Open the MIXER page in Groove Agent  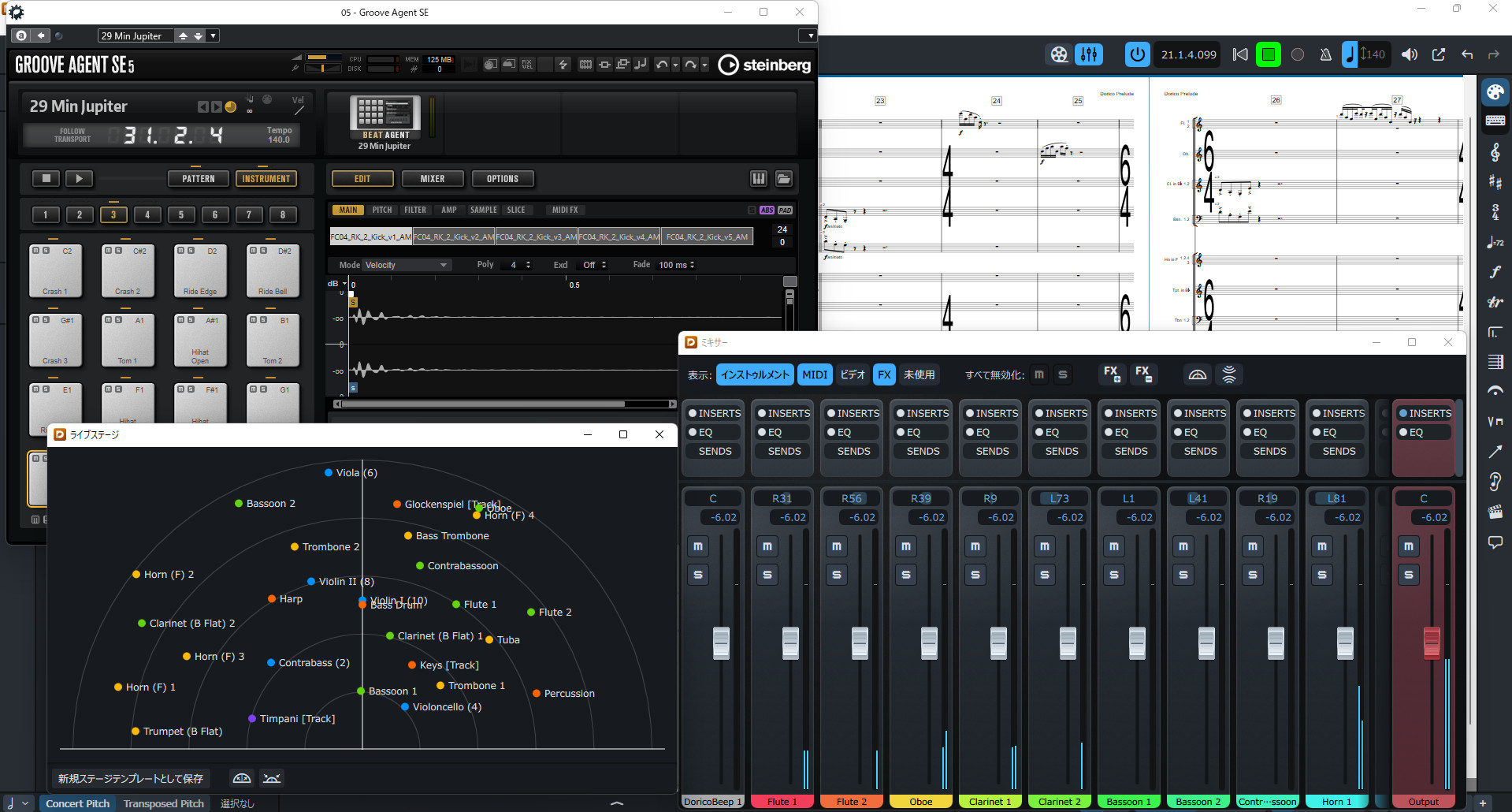tap(433, 179)
